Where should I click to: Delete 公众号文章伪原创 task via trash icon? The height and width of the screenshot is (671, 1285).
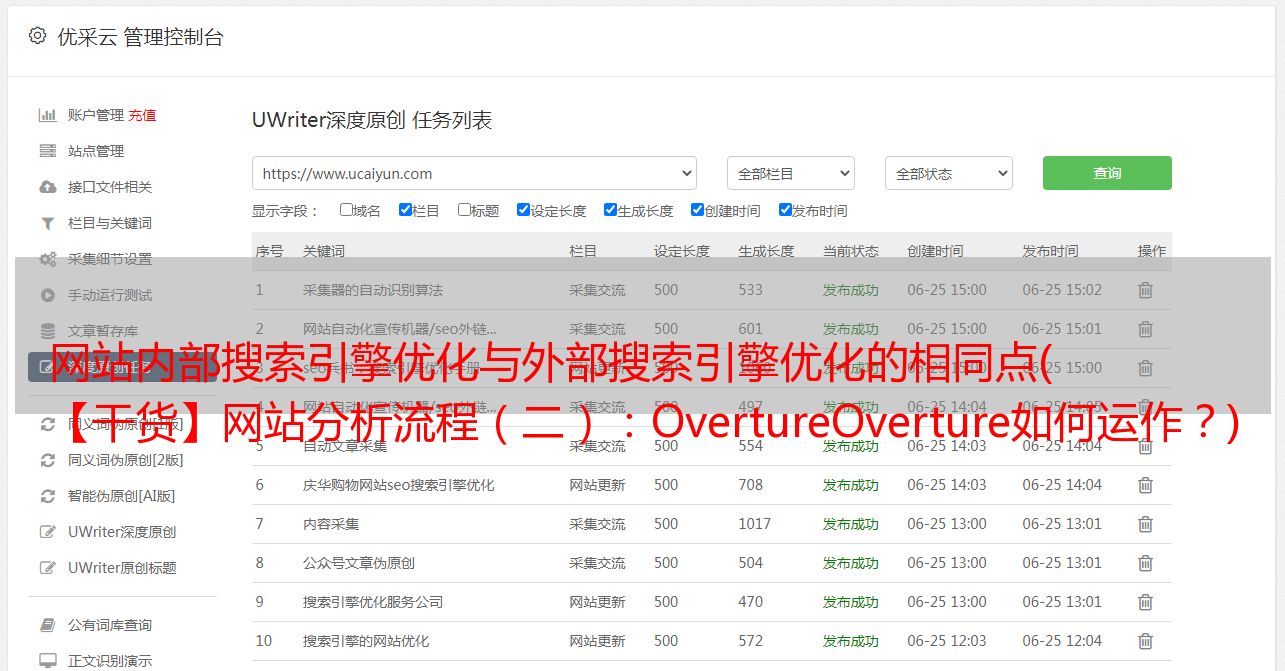click(1145, 563)
